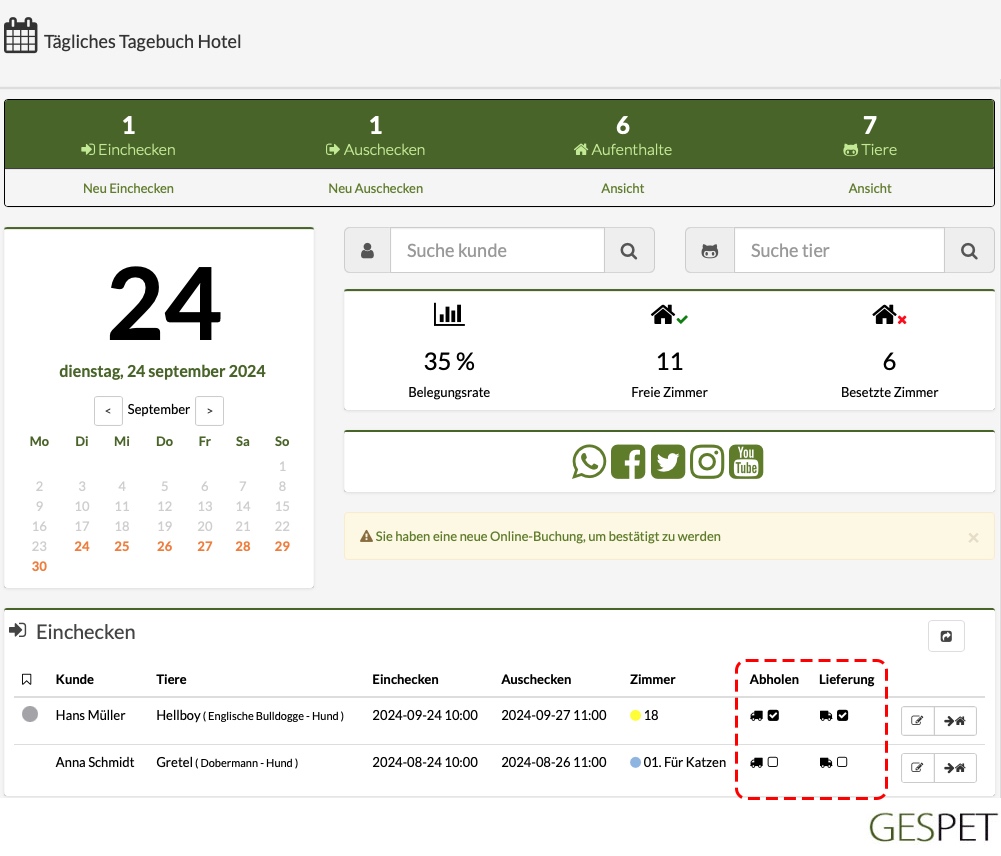The height and width of the screenshot is (856, 1001).
Task: Check Abholen checkbox for Anna Schmidt
Action: point(773,762)
